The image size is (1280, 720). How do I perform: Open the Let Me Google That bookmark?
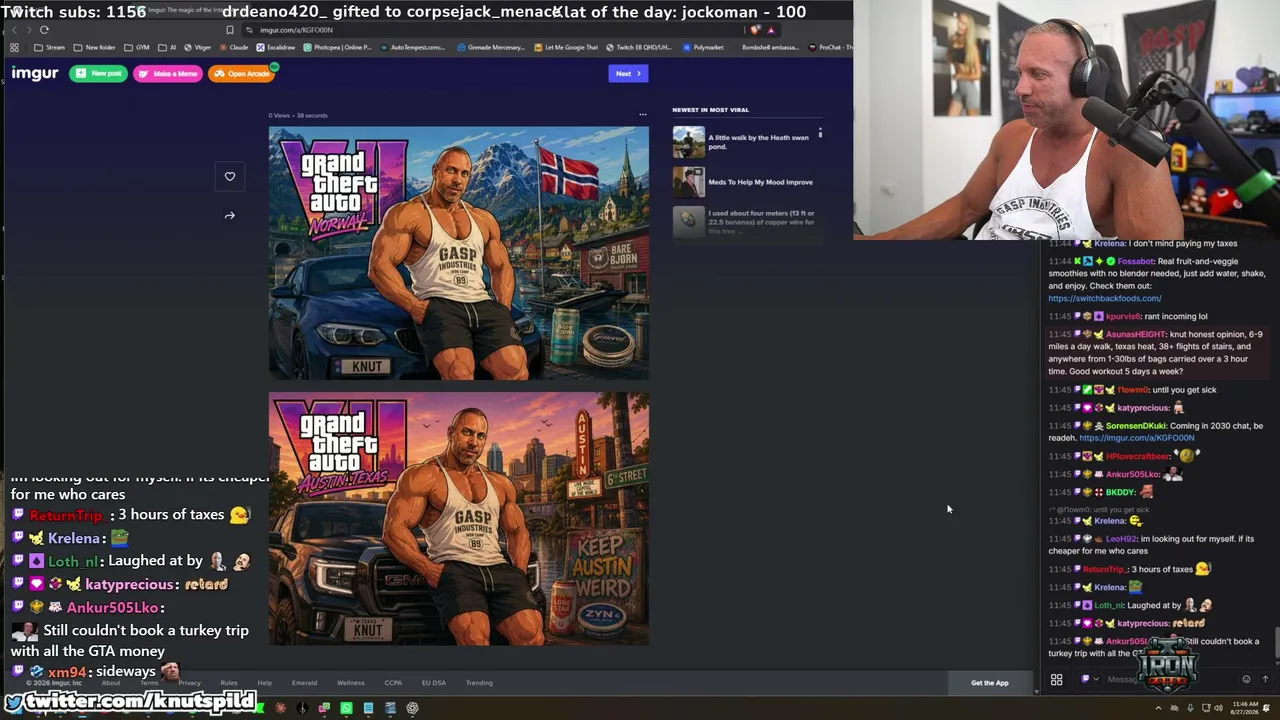566,47
